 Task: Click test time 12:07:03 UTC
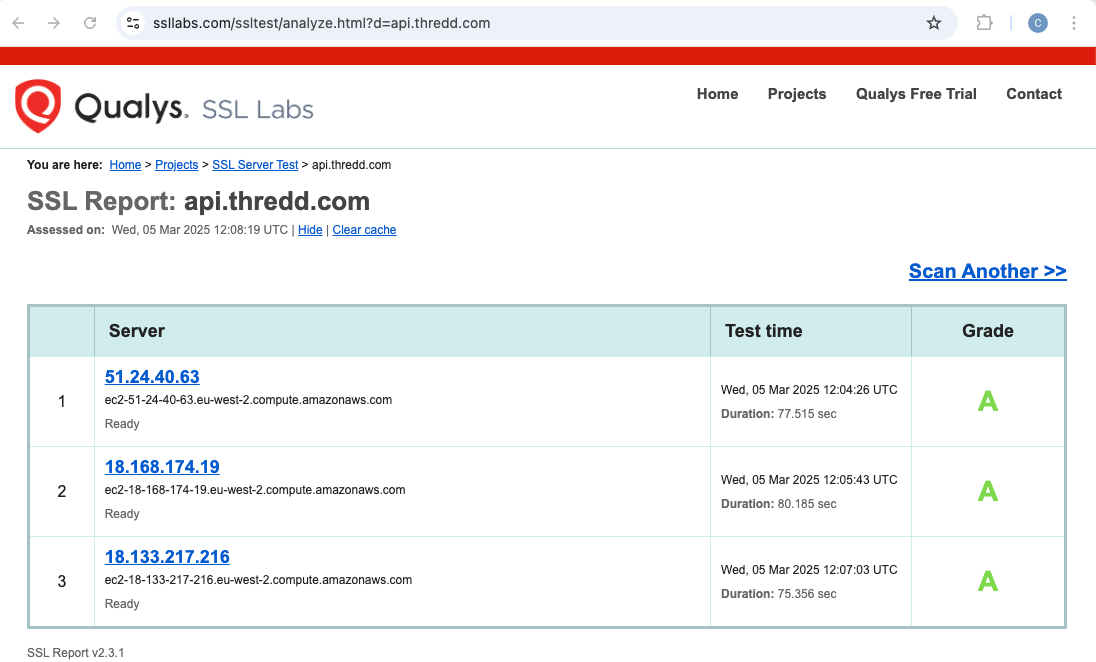(x=809, y=570)
